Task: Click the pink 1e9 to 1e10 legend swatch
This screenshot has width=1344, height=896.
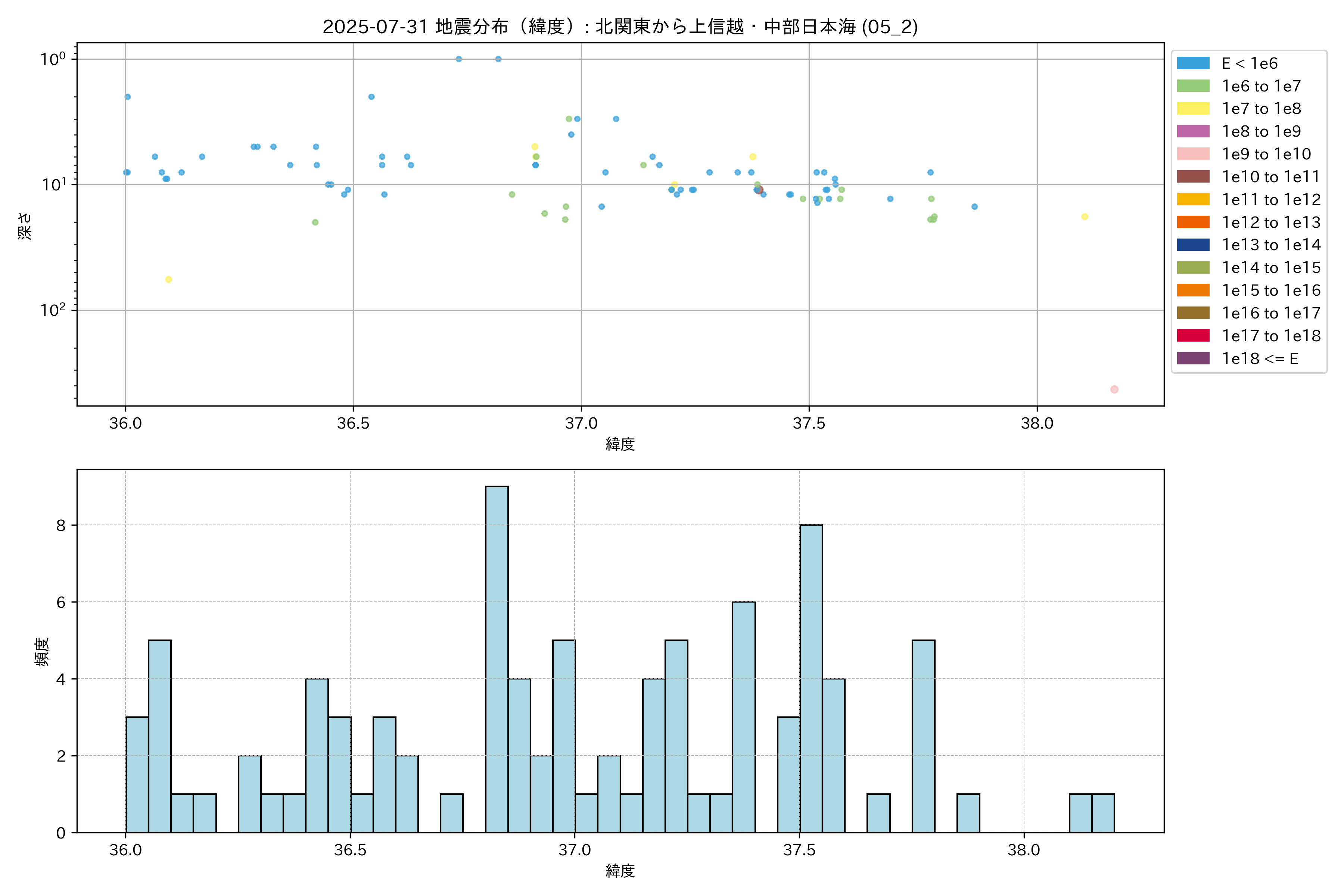Action: click(x=1193, y=154)
